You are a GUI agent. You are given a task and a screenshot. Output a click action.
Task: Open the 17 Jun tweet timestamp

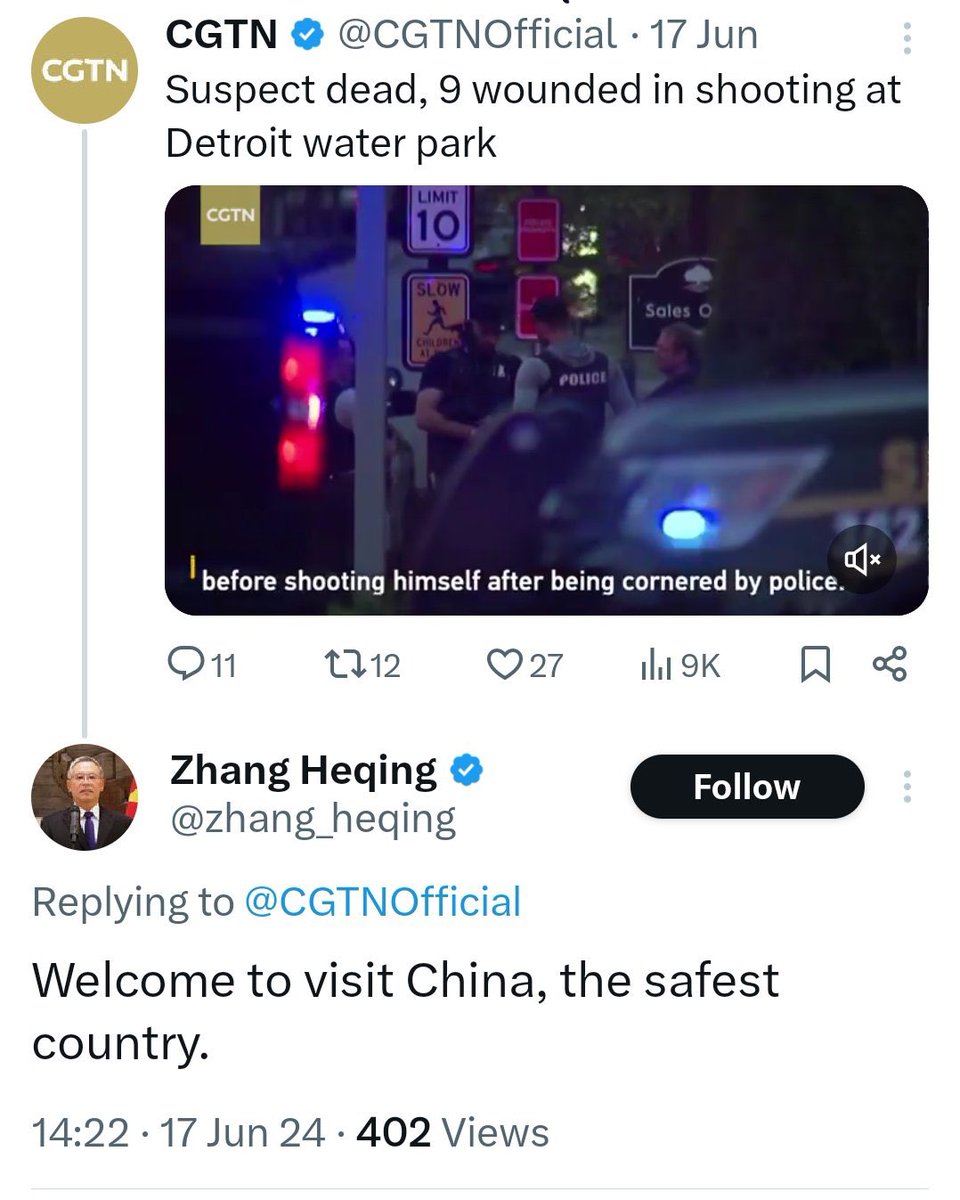(x=704, y=36)
